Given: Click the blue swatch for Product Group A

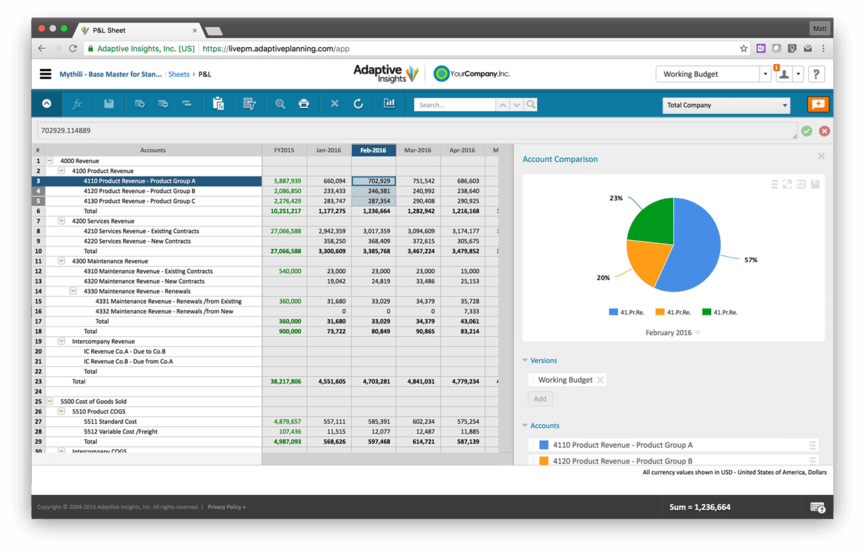Looking at the screenshot, I should click(x=544, y=445).
